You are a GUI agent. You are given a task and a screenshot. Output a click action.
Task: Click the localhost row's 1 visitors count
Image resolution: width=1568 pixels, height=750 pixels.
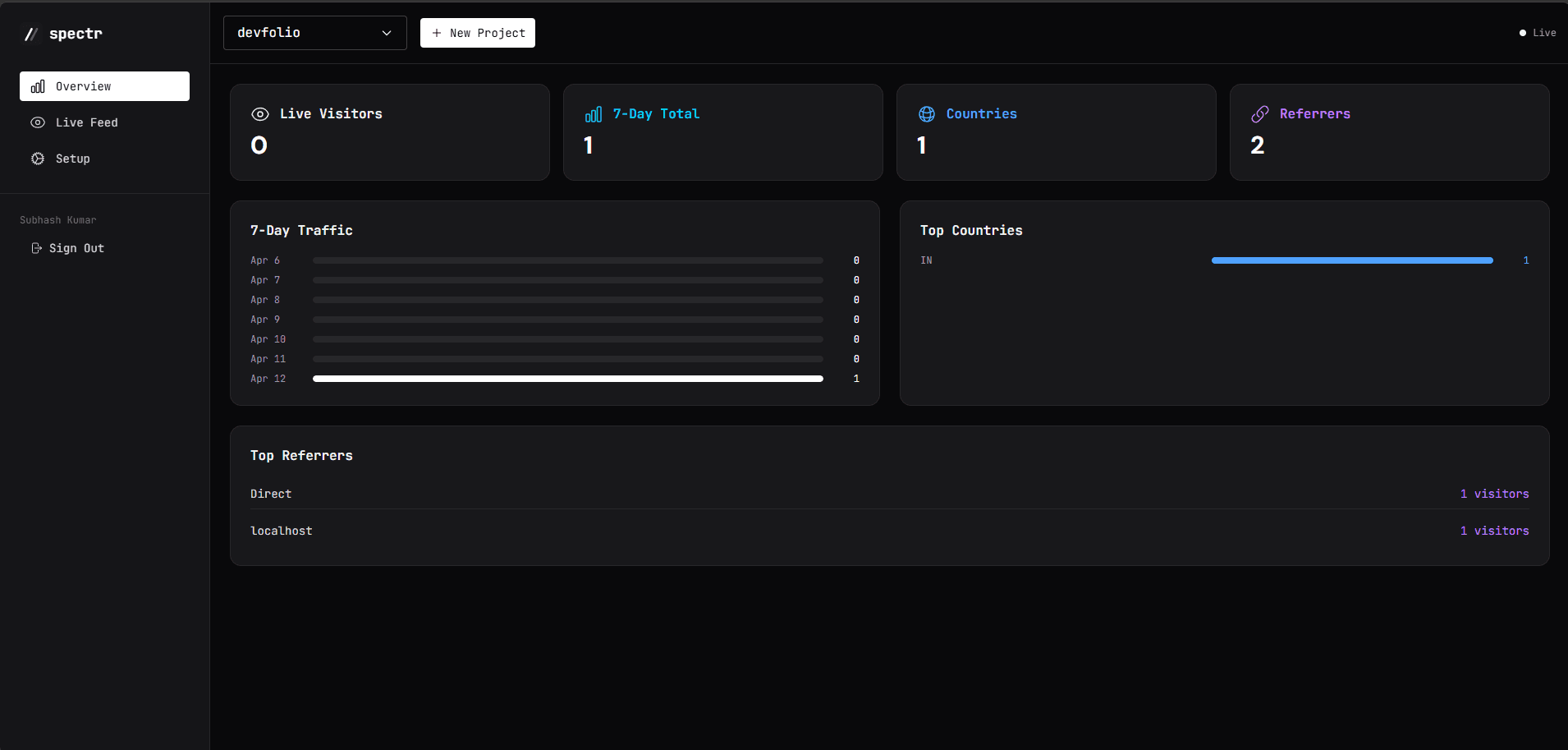[x=1494, y=531]
